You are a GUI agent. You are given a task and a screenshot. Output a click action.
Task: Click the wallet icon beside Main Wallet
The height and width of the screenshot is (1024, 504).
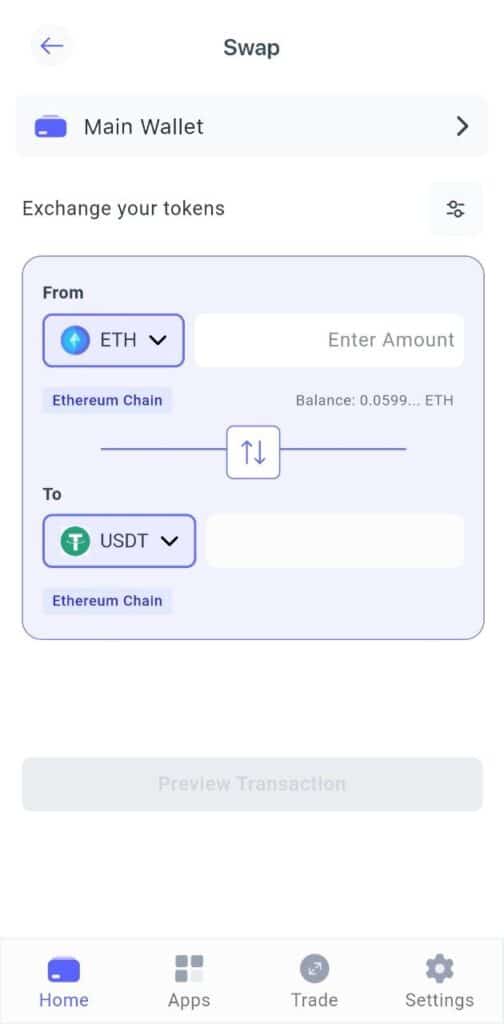click(50, 126)
